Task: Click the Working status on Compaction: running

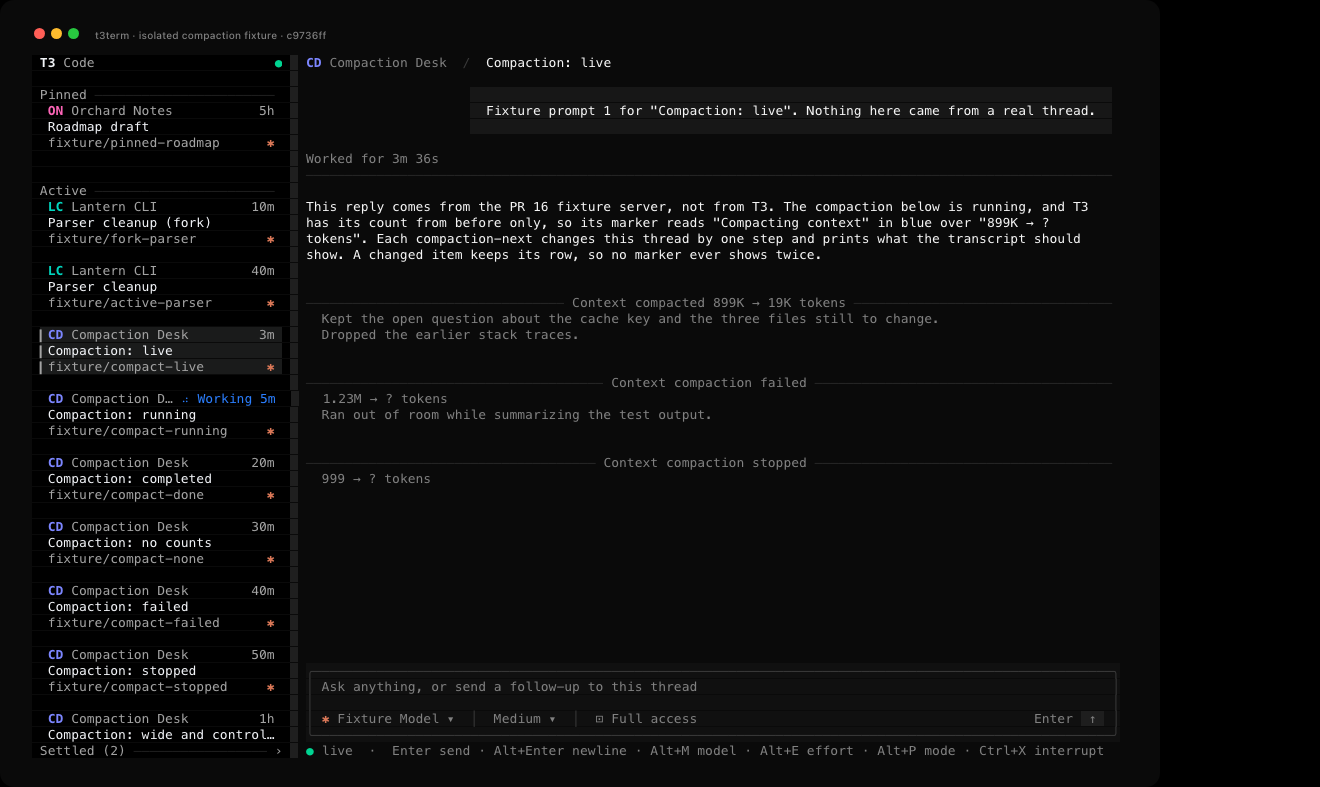Action: (x=228, y=399)
